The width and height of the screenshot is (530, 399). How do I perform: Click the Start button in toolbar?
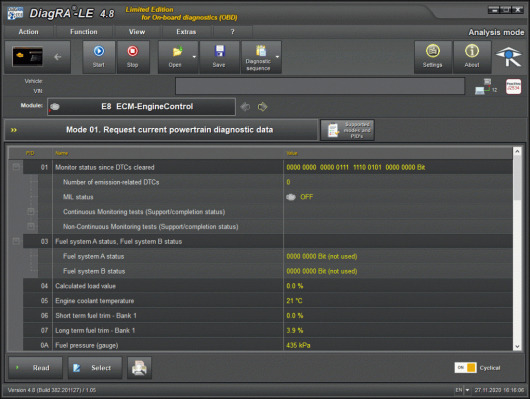tap(99, 57)
